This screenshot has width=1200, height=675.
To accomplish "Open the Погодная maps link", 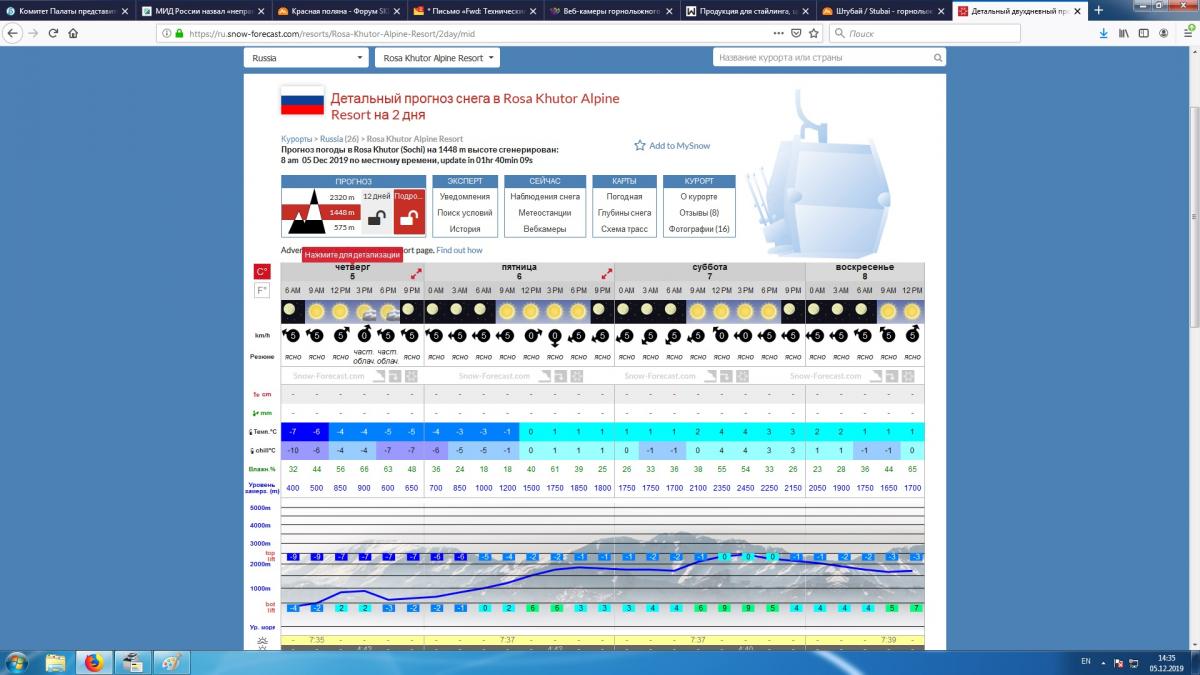I will click(624, 197).
